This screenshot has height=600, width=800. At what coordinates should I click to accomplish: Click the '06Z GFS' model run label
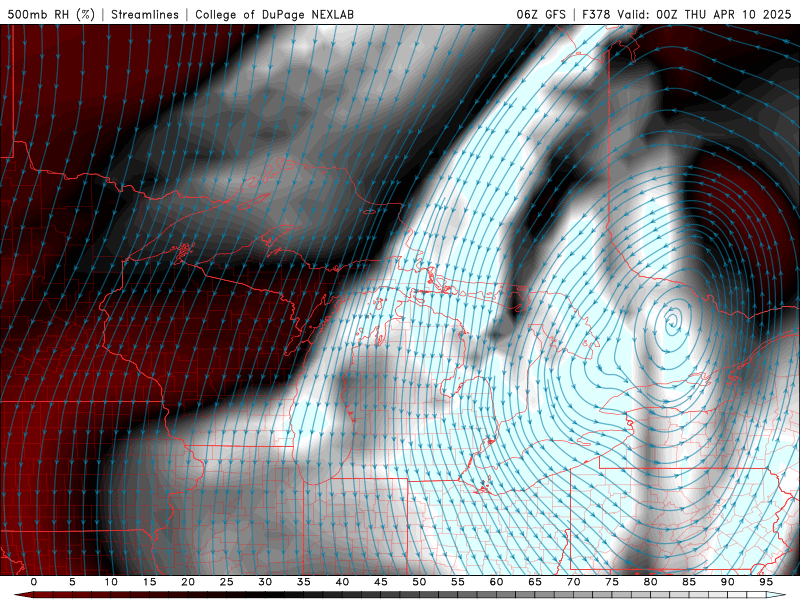pos(541,14)
